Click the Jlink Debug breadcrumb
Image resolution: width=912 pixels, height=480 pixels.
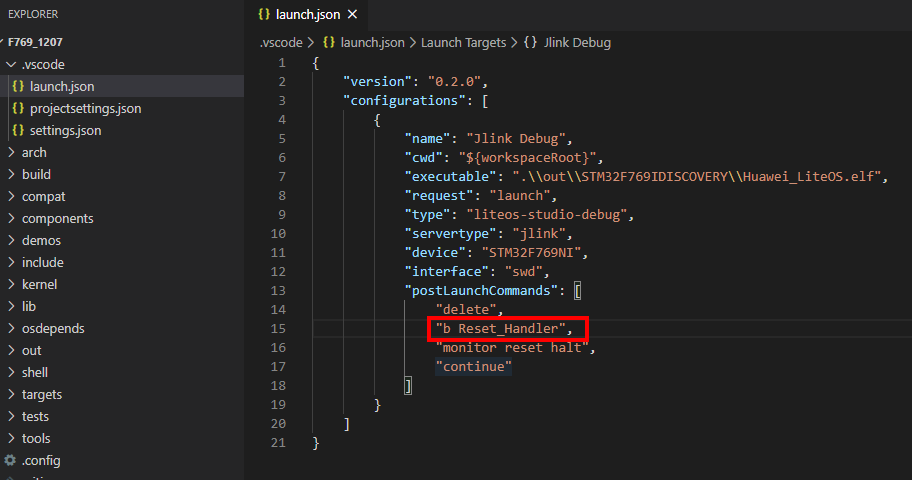tap(577, 42)
